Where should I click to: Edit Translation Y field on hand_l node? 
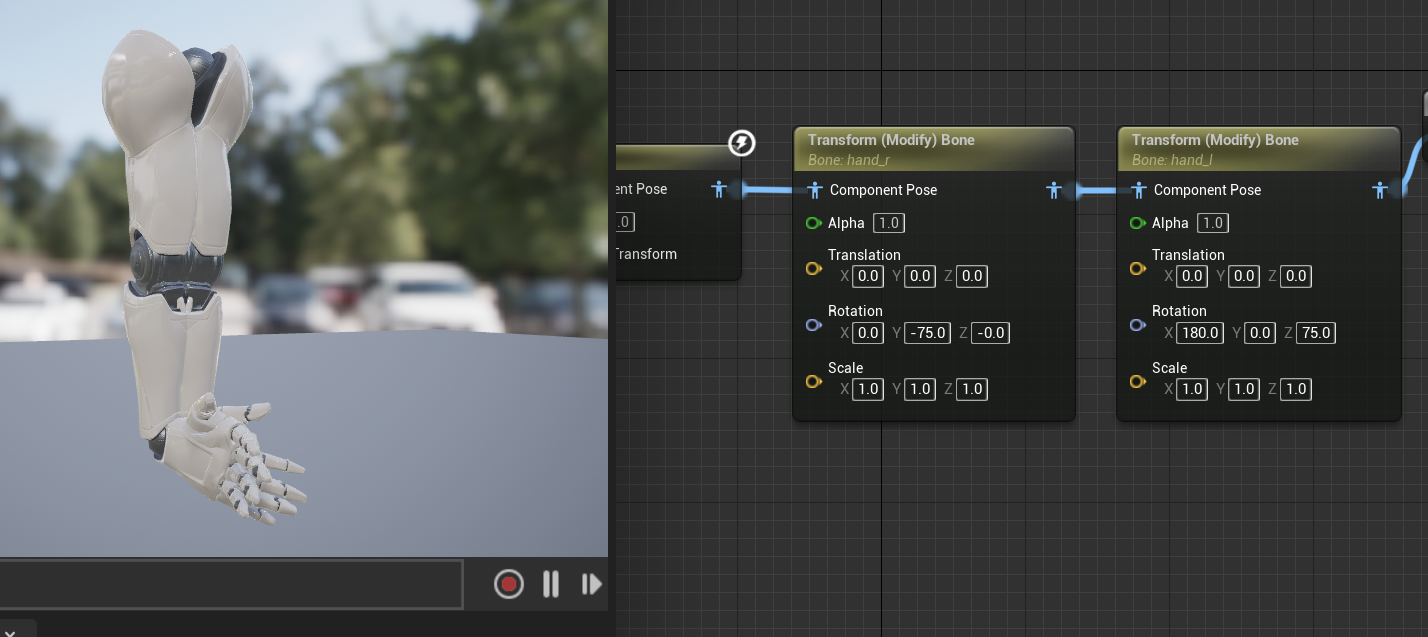point(1244,276)
